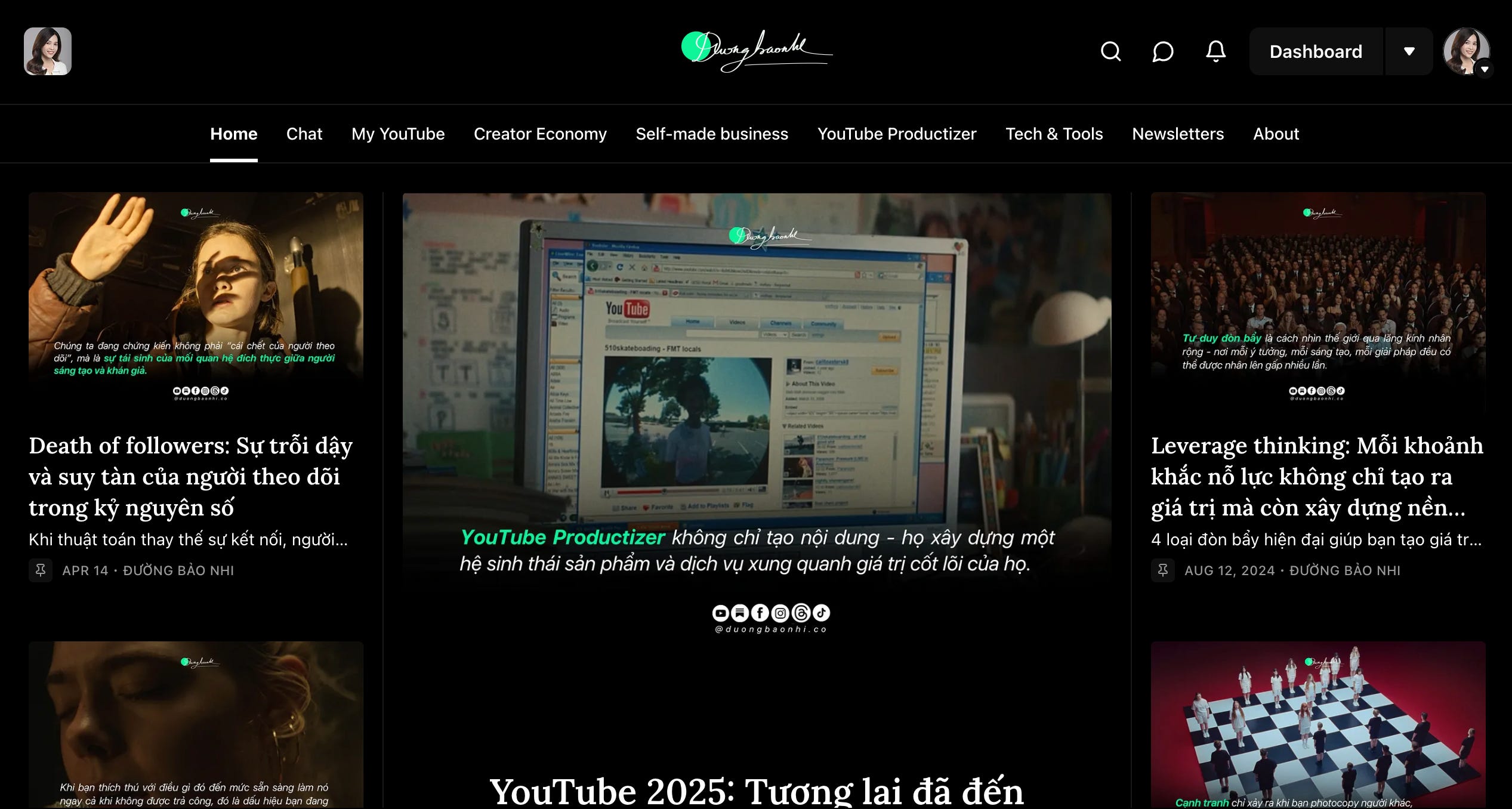Open the About tab

click(x=1276, y=134)
